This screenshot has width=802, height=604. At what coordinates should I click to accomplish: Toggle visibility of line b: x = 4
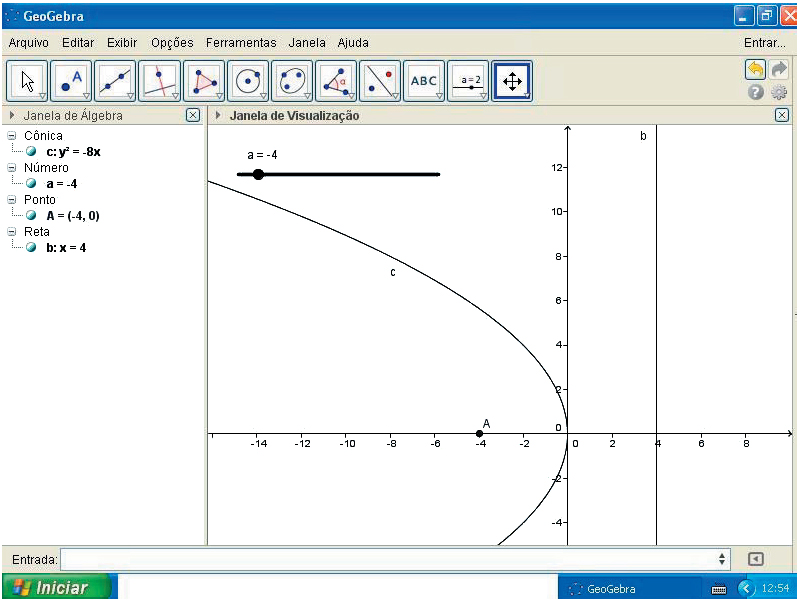click(31, 247)
